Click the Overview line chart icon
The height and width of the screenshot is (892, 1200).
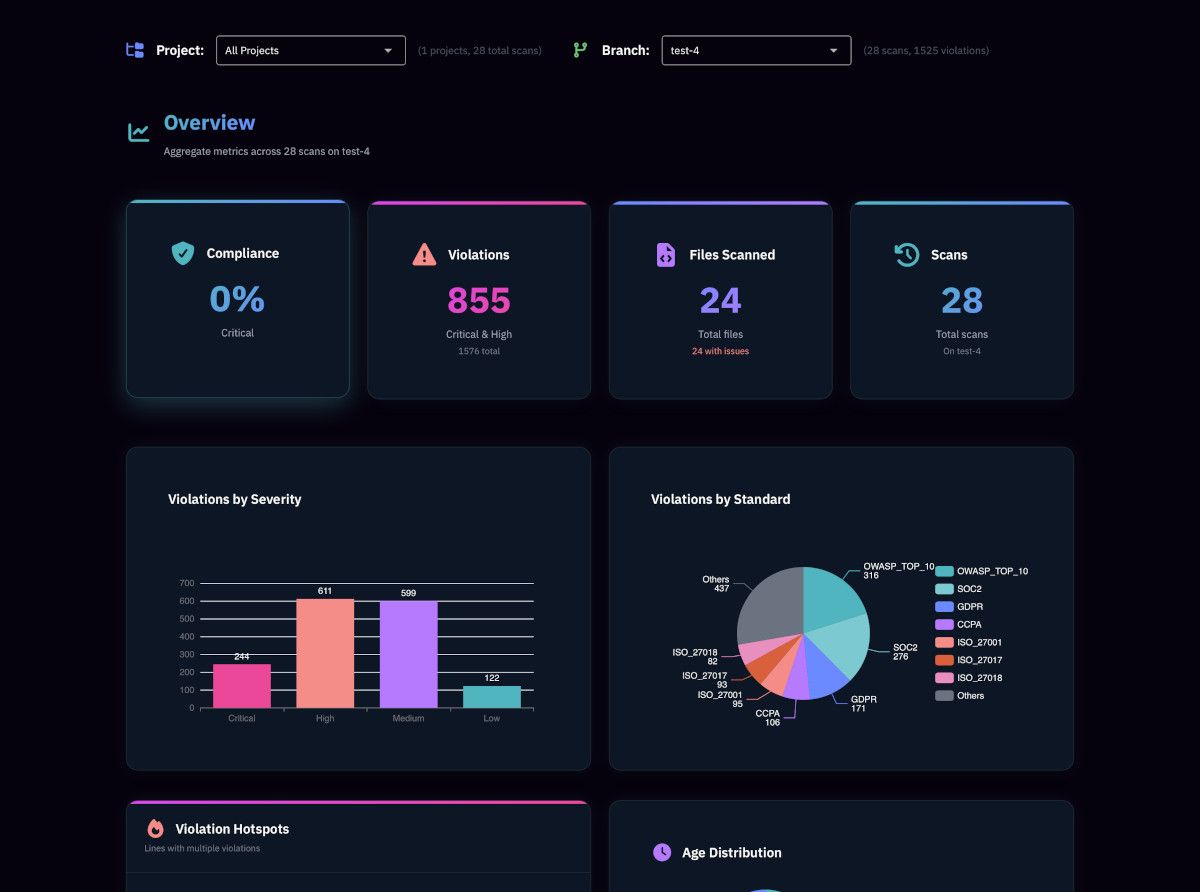[x=139, y=132]
